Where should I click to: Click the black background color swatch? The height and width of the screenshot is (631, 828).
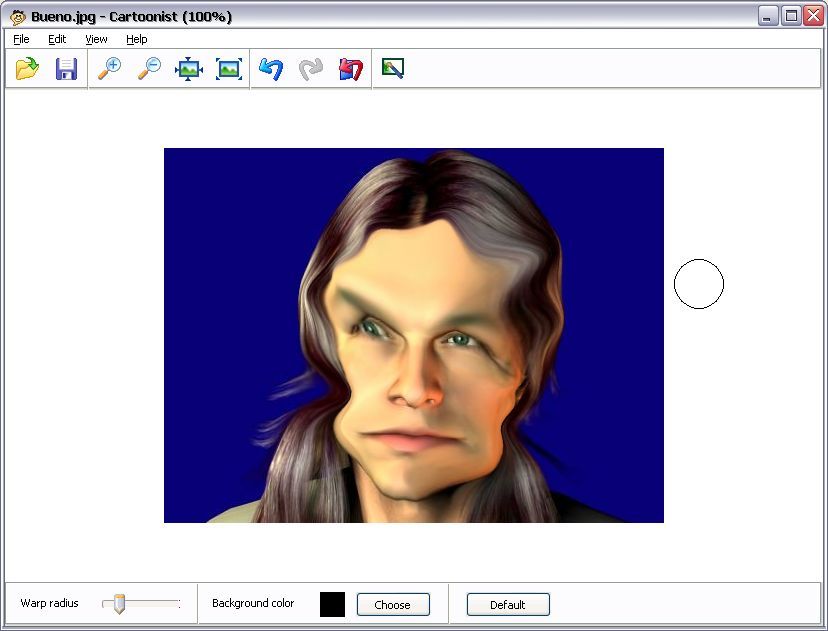click(332, 604)
